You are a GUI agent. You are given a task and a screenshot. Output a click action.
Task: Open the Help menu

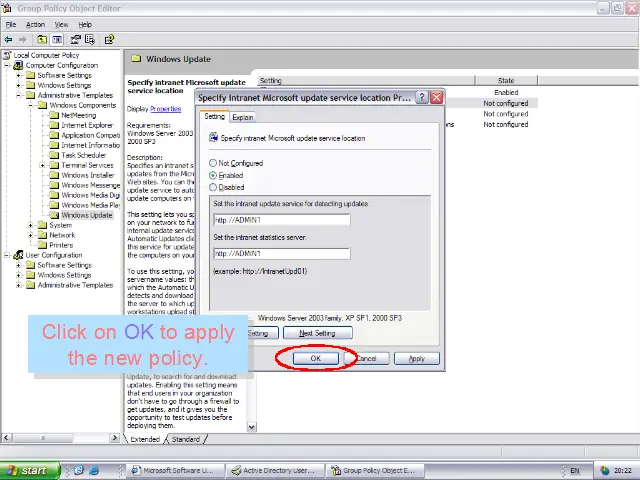coord(85,24)
